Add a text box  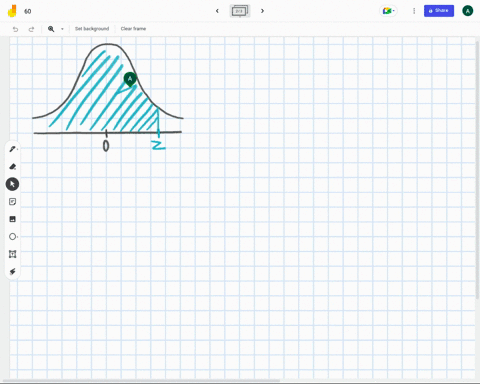click(13, 254)
